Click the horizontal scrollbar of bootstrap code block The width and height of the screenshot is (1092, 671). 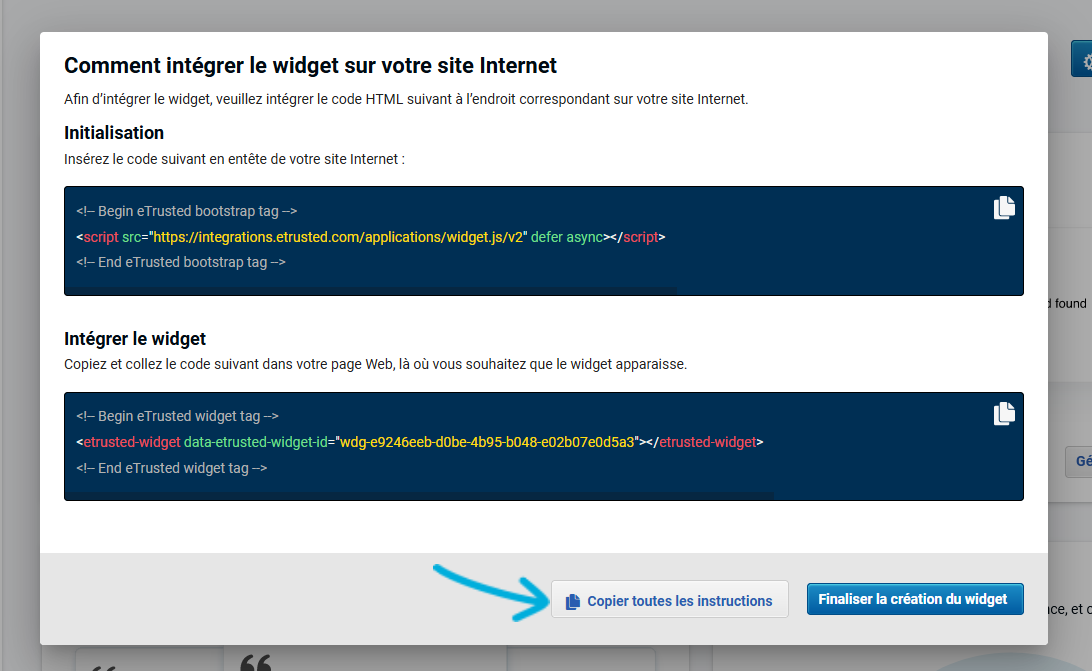(x=370, y=291)
